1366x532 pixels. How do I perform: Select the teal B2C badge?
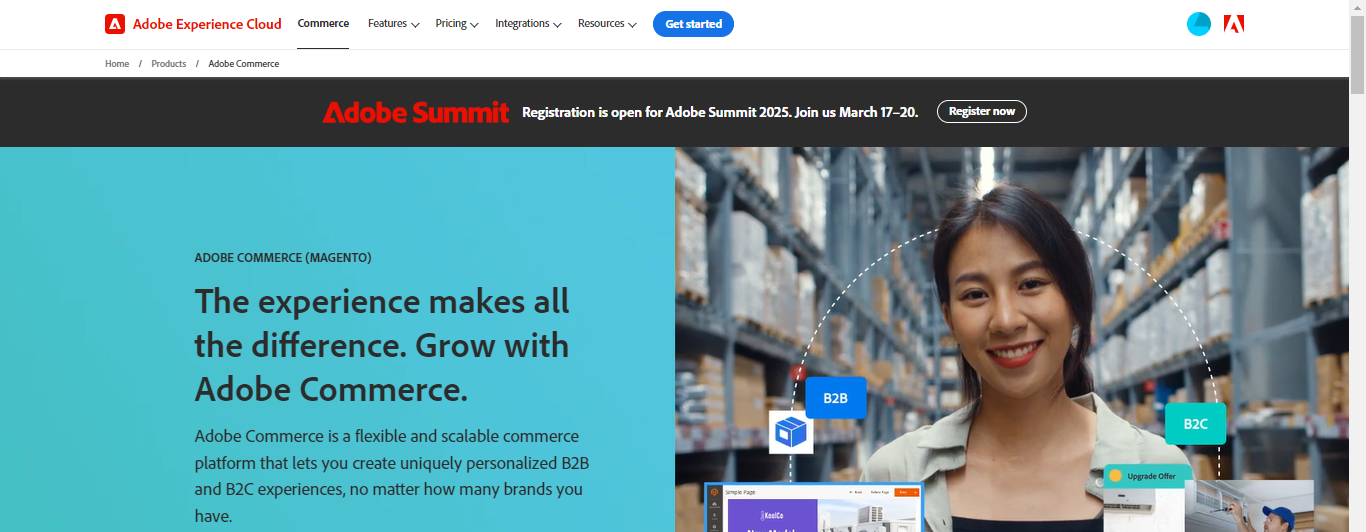1196,423
